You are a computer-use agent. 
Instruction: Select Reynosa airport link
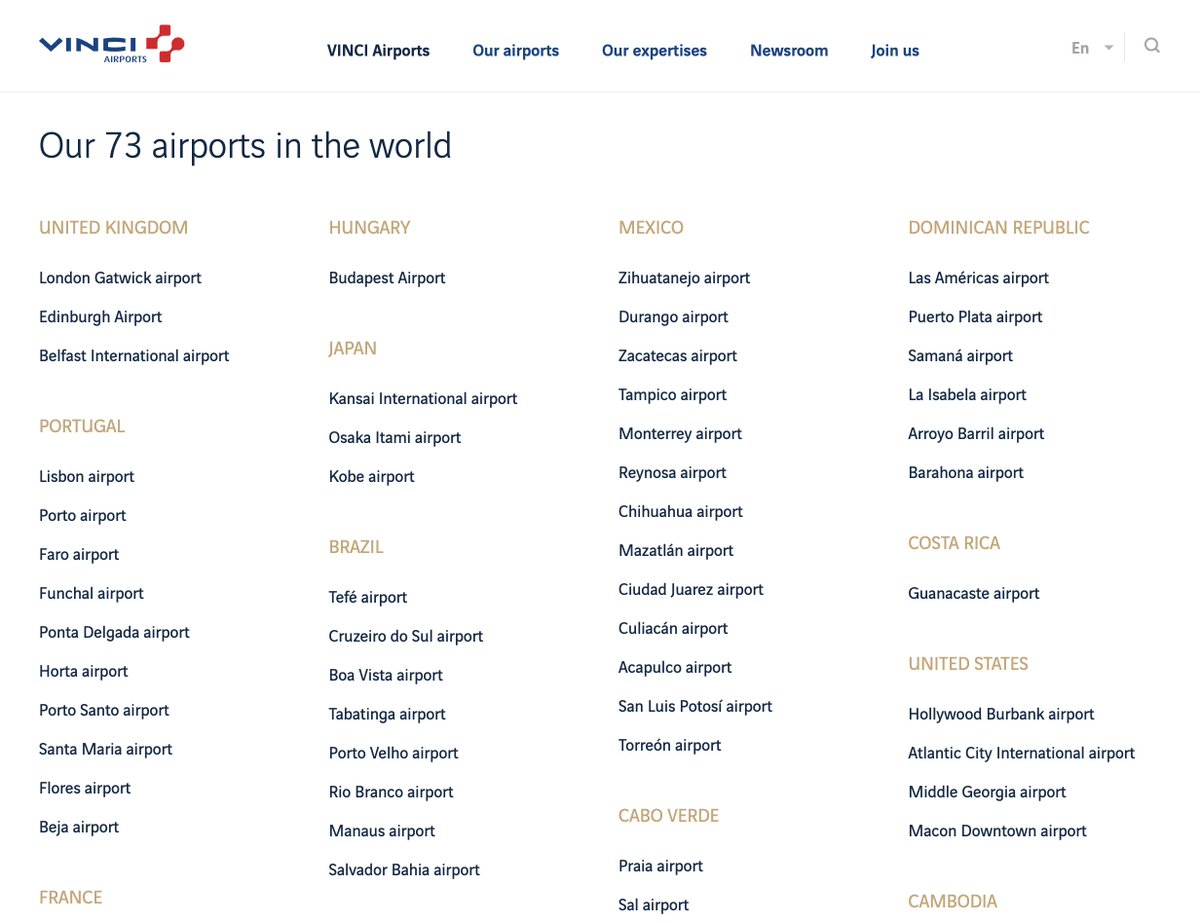pos(673,473)
